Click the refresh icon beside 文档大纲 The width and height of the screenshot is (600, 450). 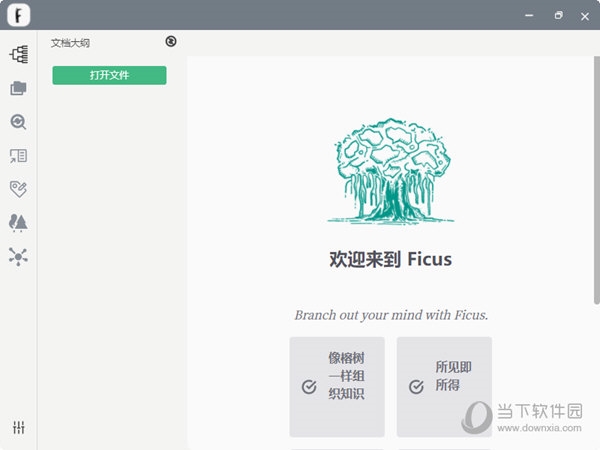click(x=171, y=41)
